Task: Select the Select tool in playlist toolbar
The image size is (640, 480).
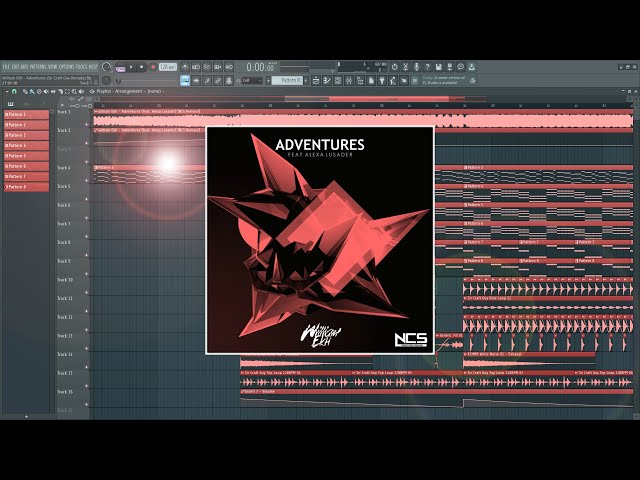Action: coord(67,91)
